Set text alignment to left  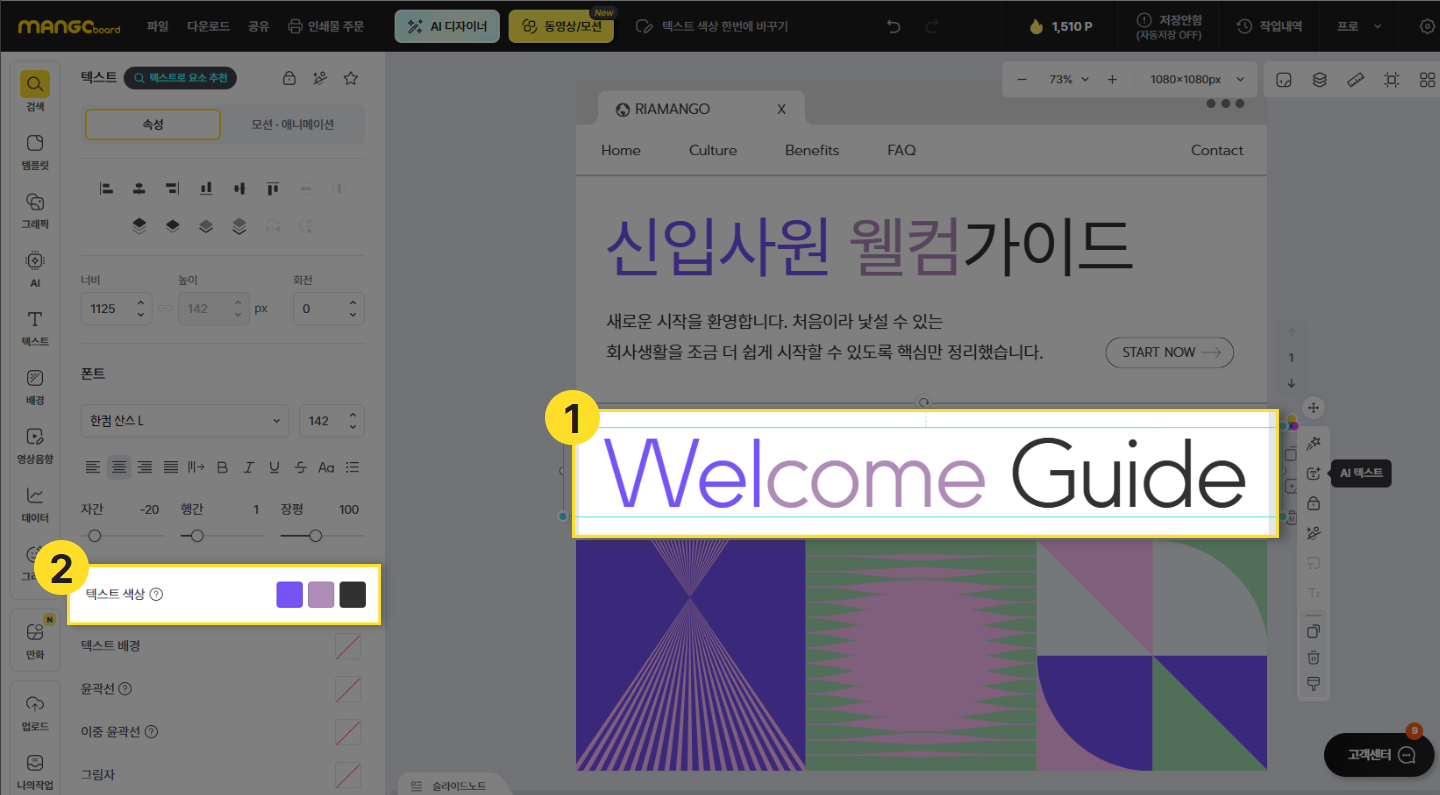(93, 467)
